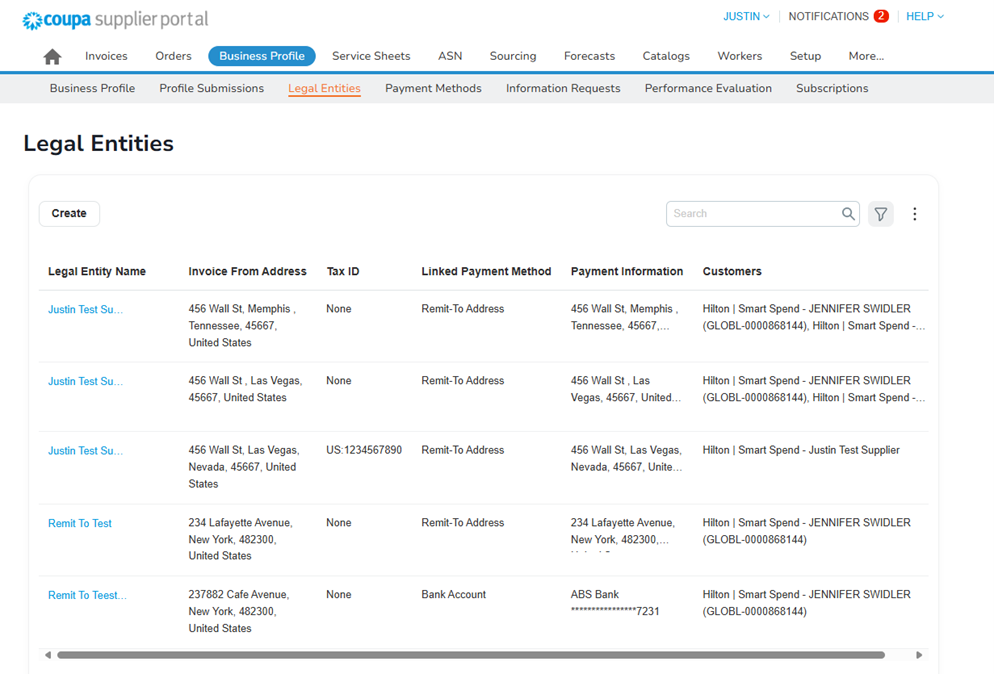Image resolution: width=994 pixels, height=674 pixels.
Task: Open the Sourcing tab
Action: 513,56
